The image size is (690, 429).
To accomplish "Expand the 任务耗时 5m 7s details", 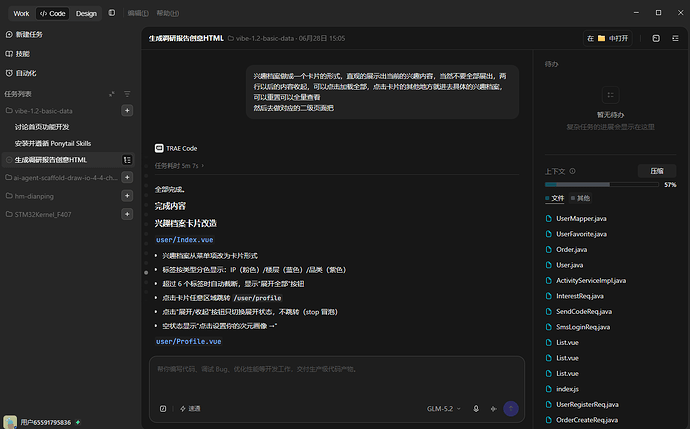I will 179,166.
